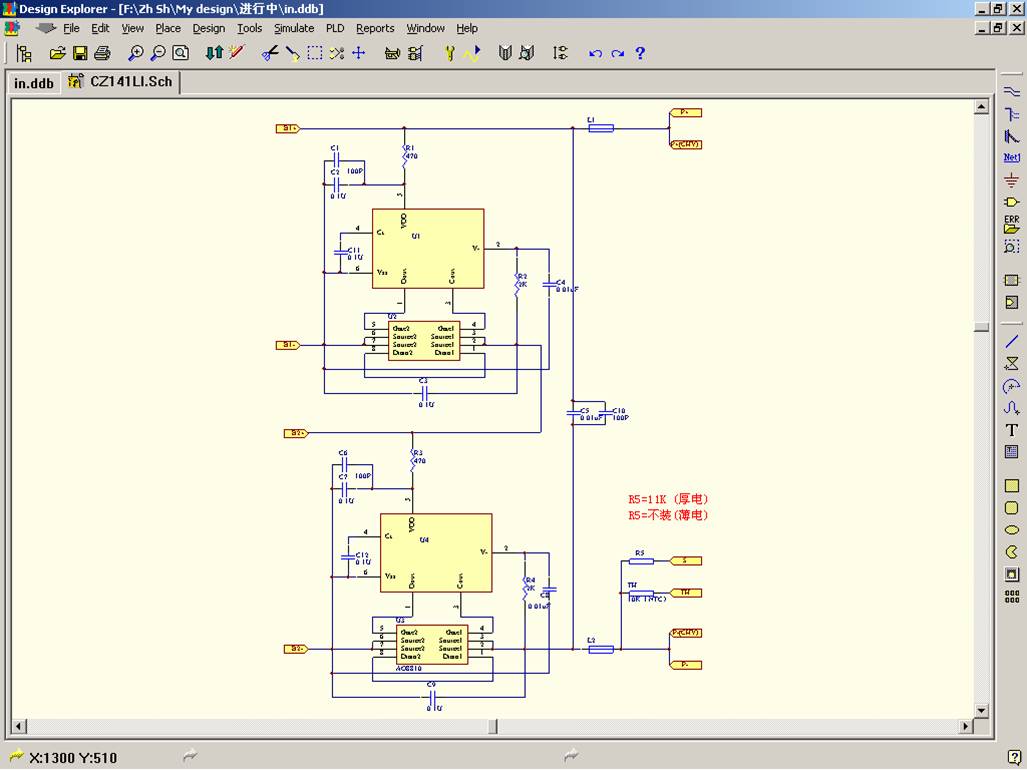Open add/remove library book icon
Screen dimensions: 1027x770
[504, 53]
